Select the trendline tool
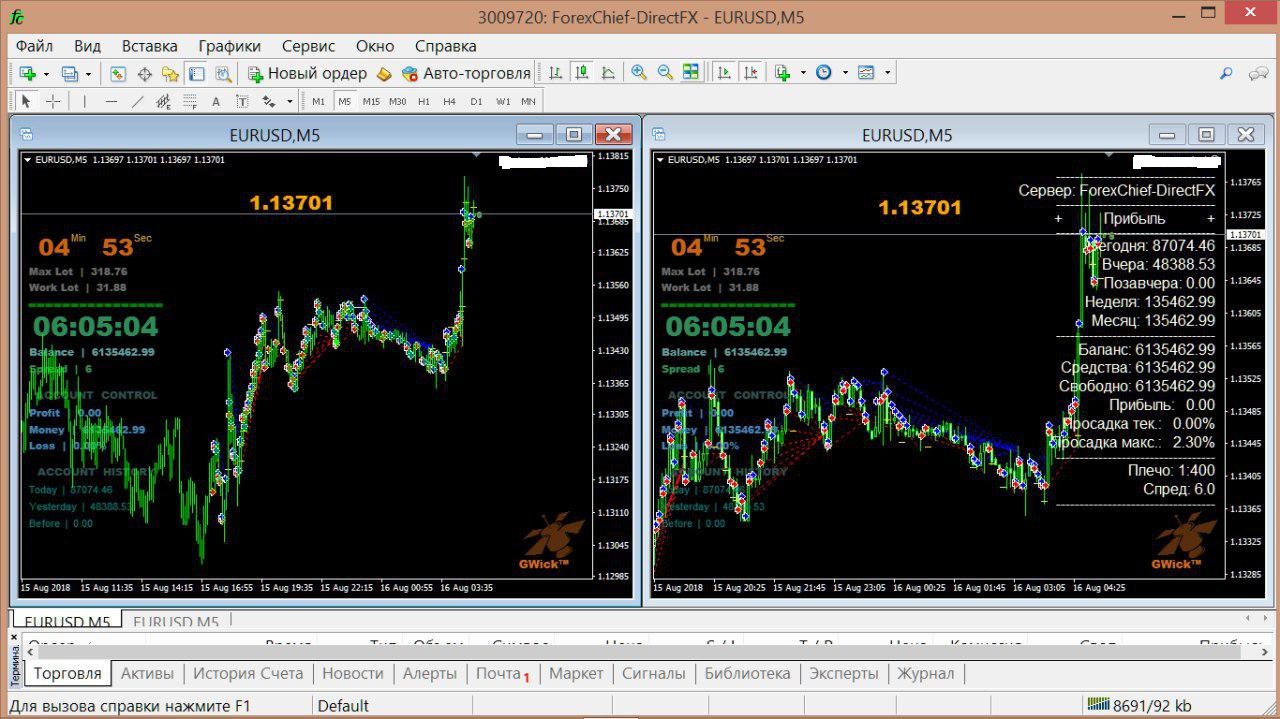 click(x=137, y=101)
